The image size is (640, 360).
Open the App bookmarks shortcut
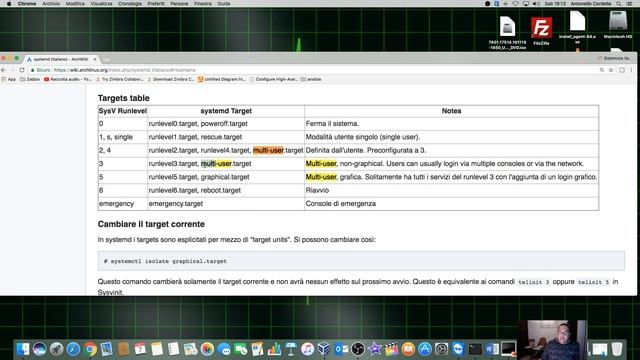[x=9, y=79]
